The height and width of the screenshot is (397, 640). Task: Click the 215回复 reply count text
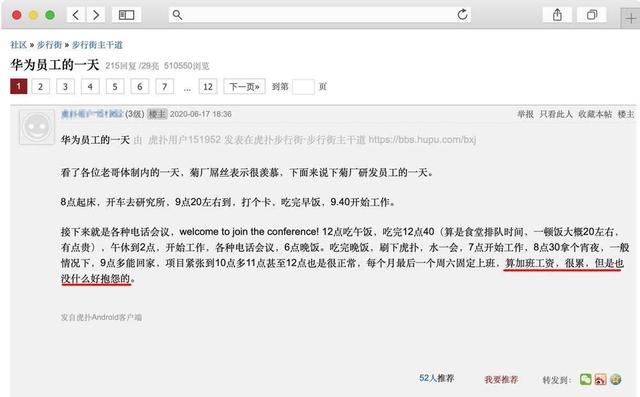click(120, 66)
